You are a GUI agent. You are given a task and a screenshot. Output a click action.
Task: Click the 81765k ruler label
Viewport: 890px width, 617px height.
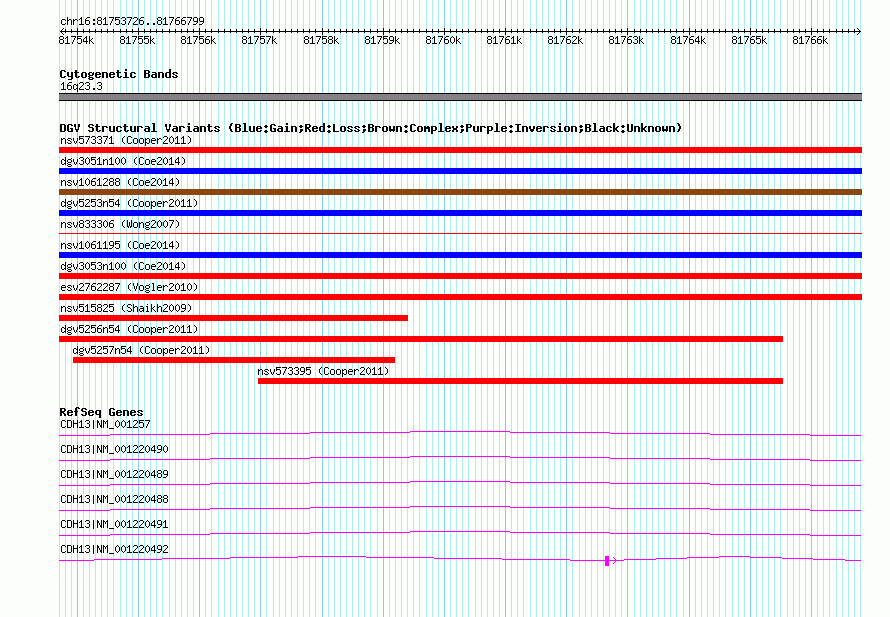pos(749,40)
